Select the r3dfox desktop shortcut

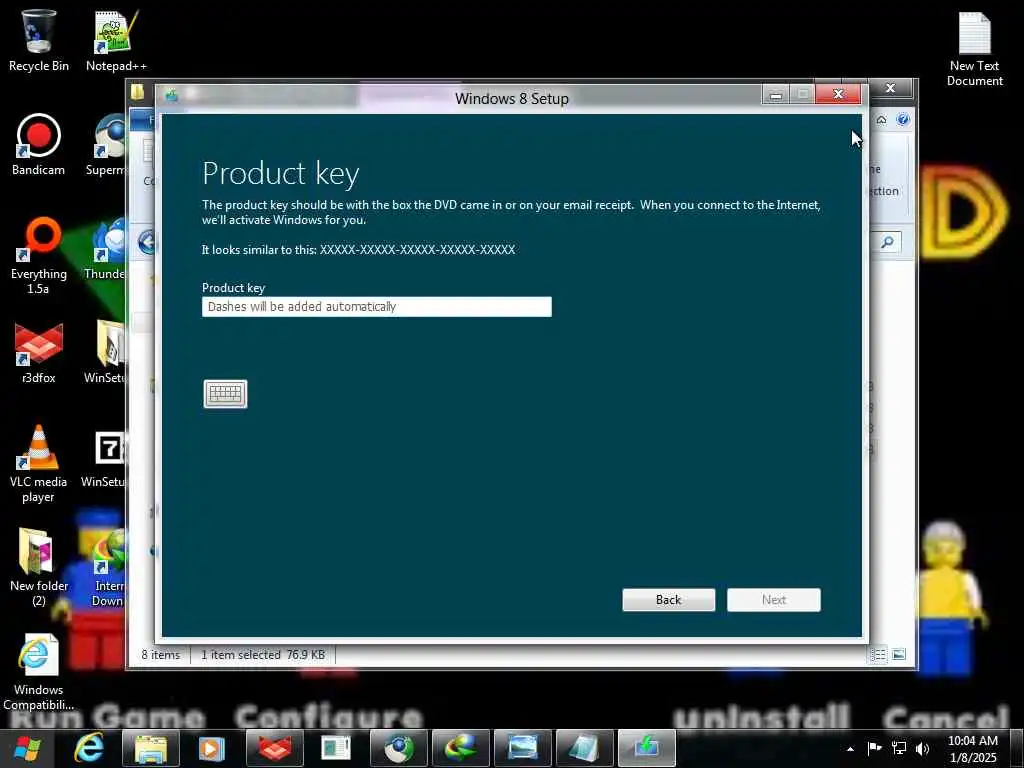pos(39,353)
